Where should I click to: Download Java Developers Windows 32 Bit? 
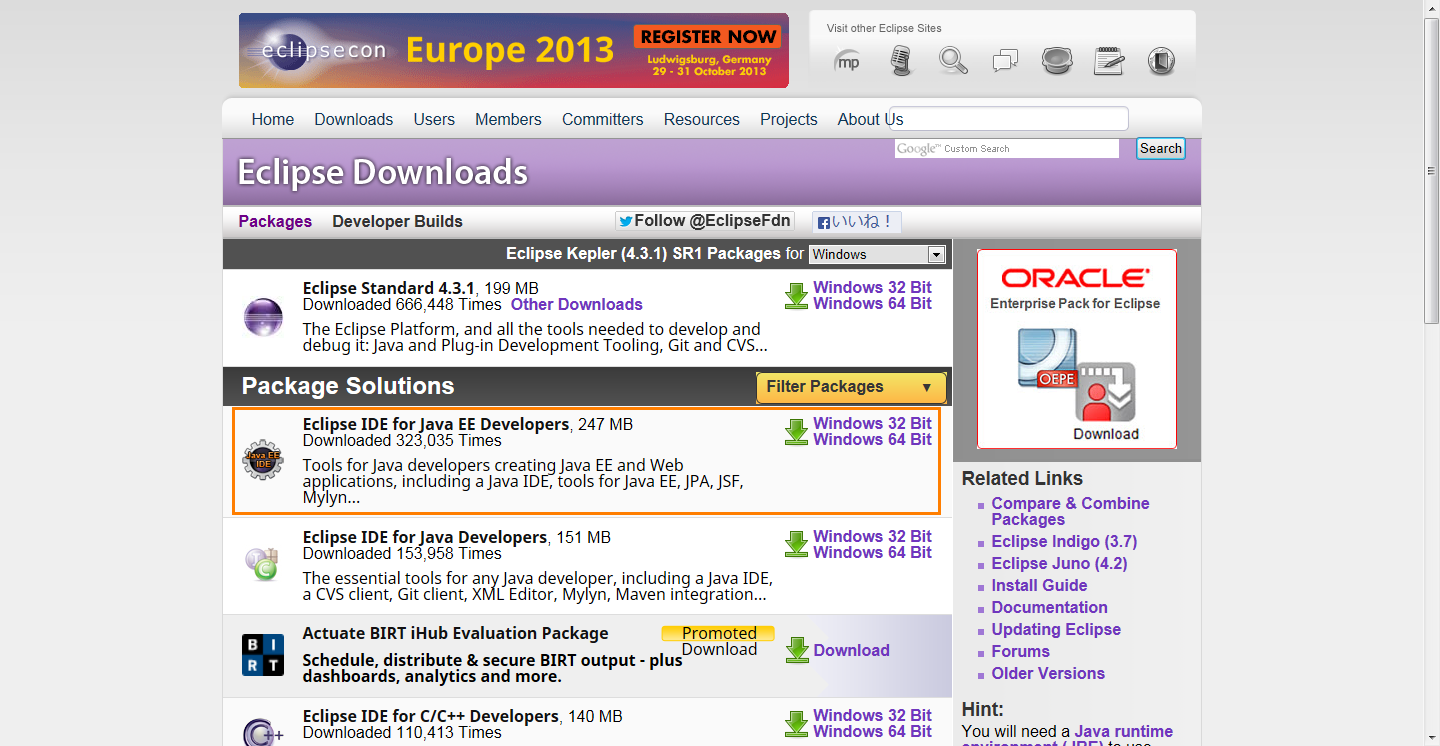tap(872, 536)
